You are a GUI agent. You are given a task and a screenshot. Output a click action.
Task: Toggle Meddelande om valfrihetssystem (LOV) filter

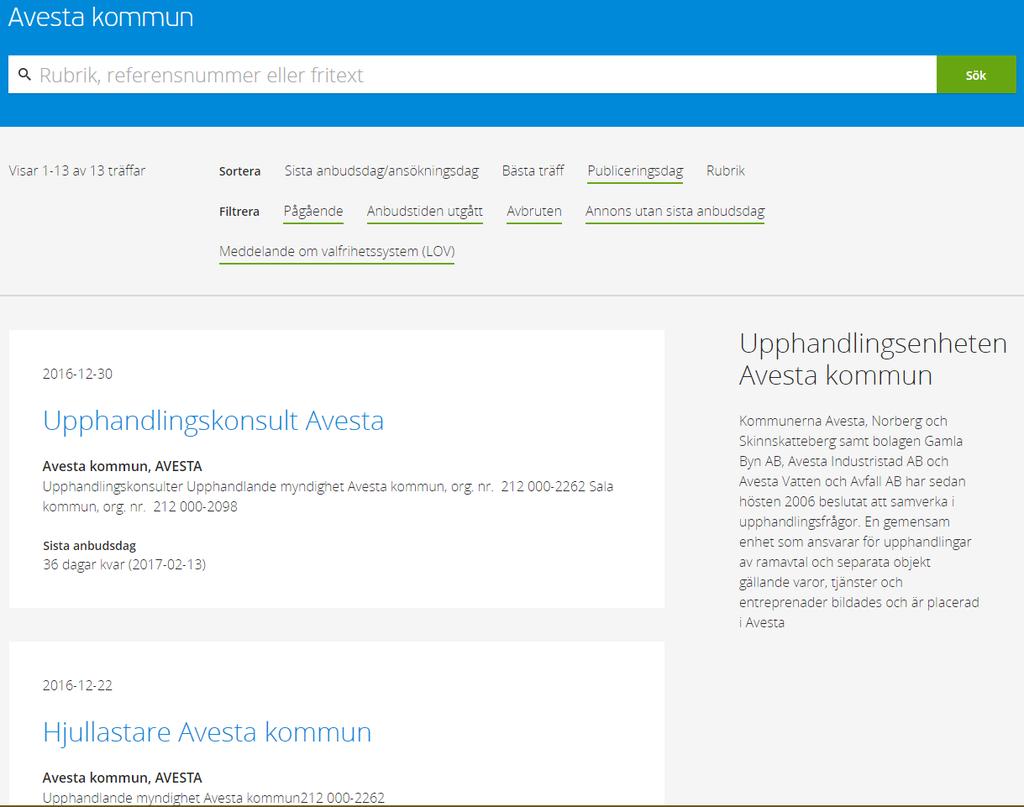(337, 252)
